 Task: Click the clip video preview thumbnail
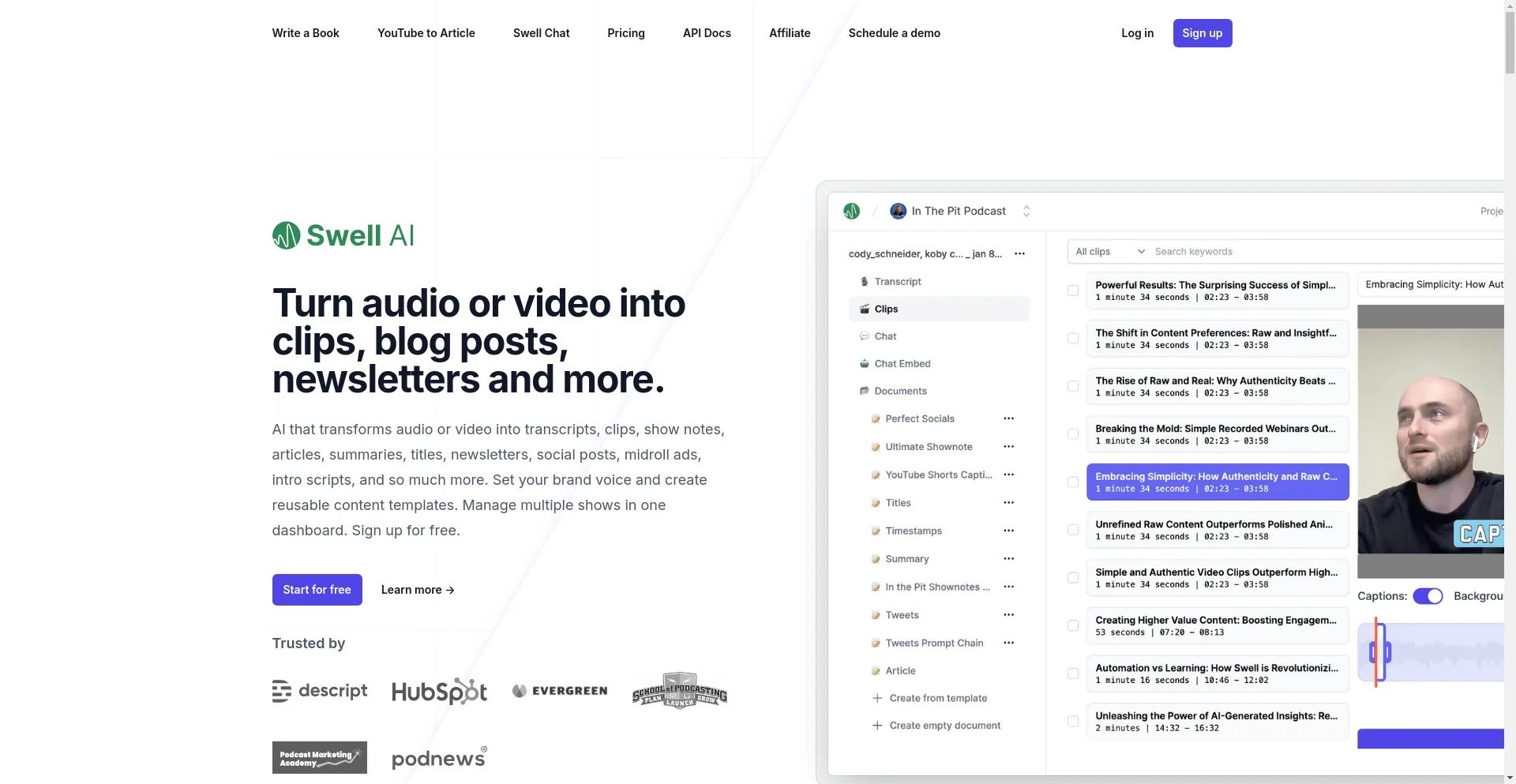pos(1431,441)
